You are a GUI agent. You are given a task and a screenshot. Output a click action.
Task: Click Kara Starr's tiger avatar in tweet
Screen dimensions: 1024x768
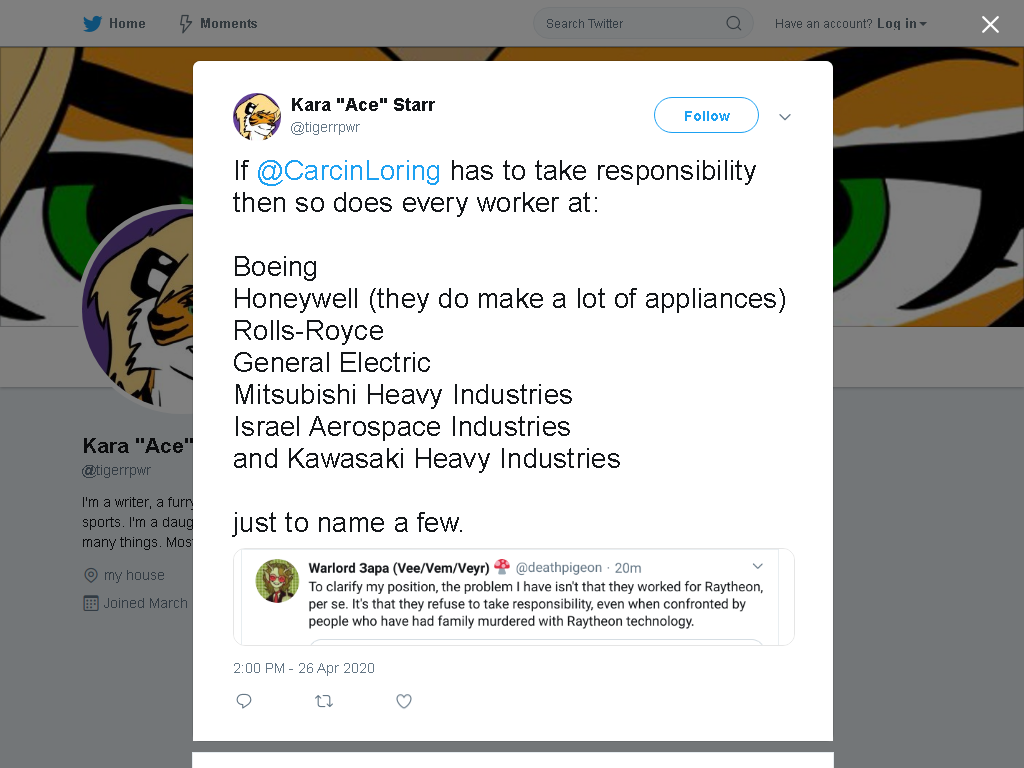click(x=257, y=117)
